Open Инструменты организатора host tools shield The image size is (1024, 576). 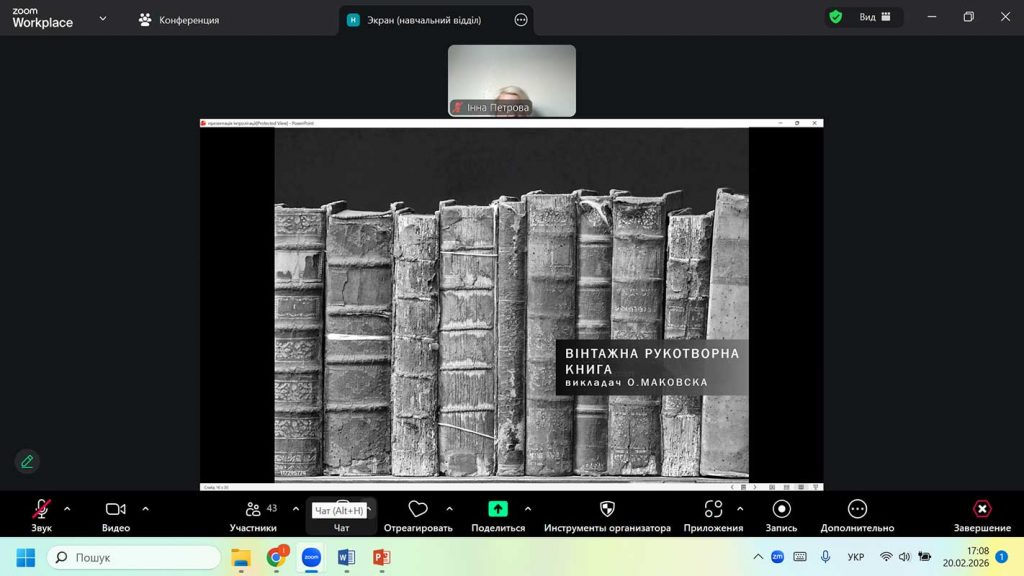click(607, 510)
